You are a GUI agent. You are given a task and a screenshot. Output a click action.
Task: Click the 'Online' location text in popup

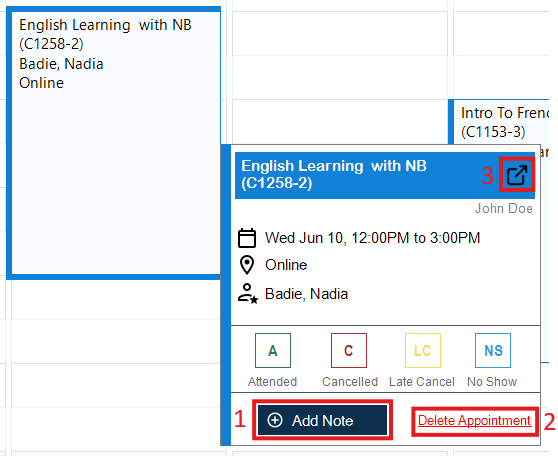point(286,265)
